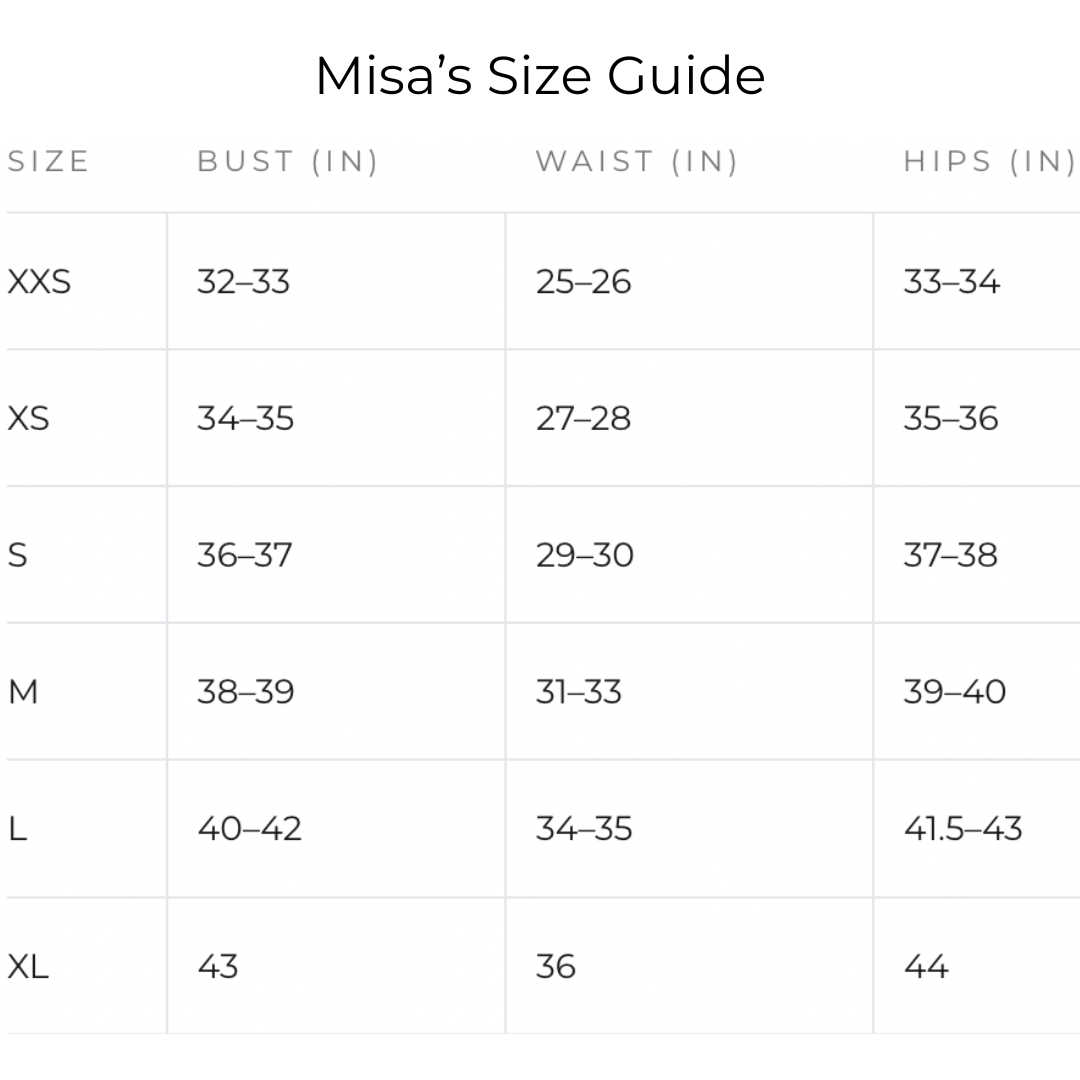Click the M size row label

point(23,692)
